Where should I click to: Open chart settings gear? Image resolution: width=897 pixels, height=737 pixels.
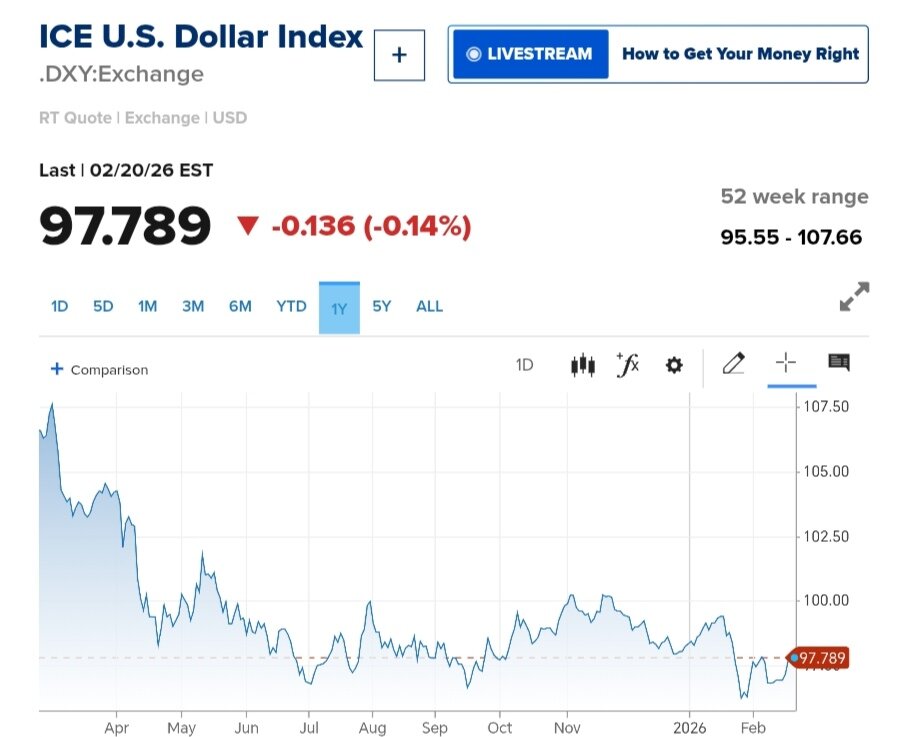point(674,365)
